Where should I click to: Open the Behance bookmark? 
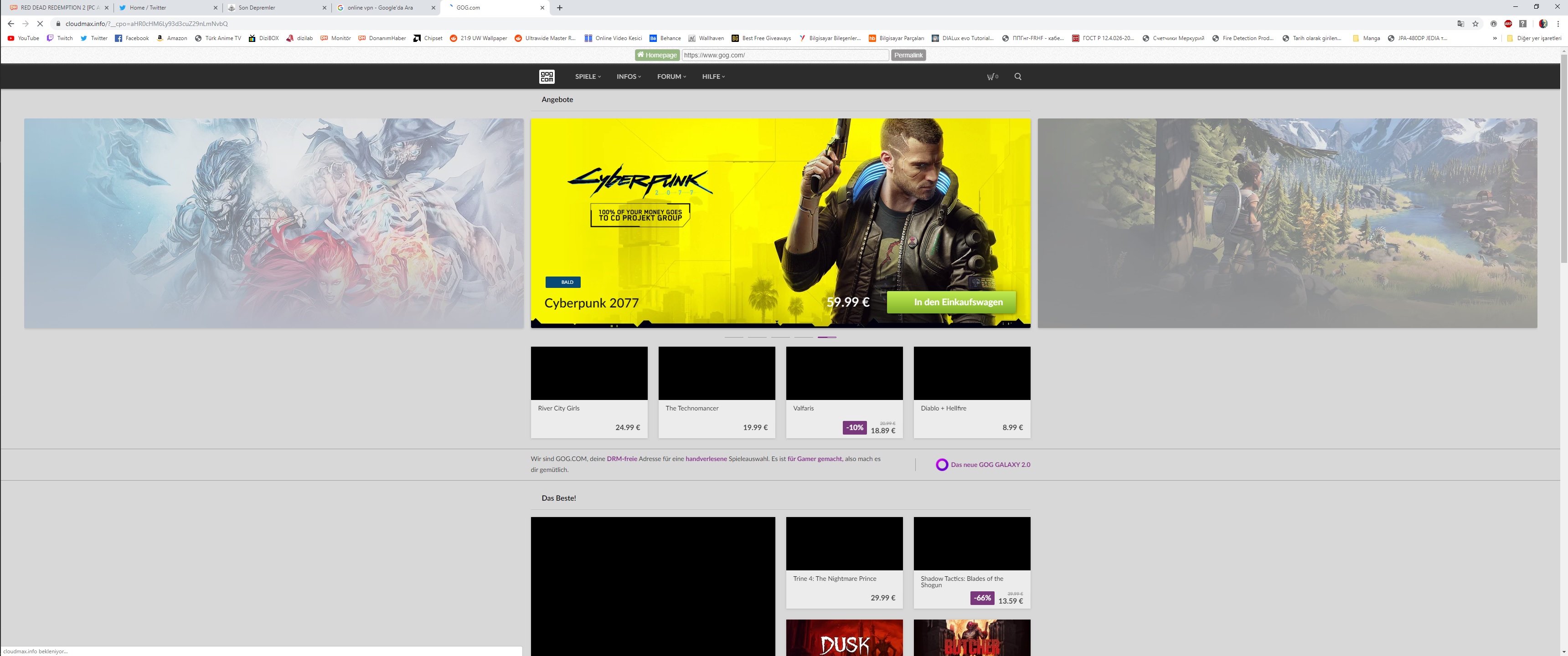point(665,38)
